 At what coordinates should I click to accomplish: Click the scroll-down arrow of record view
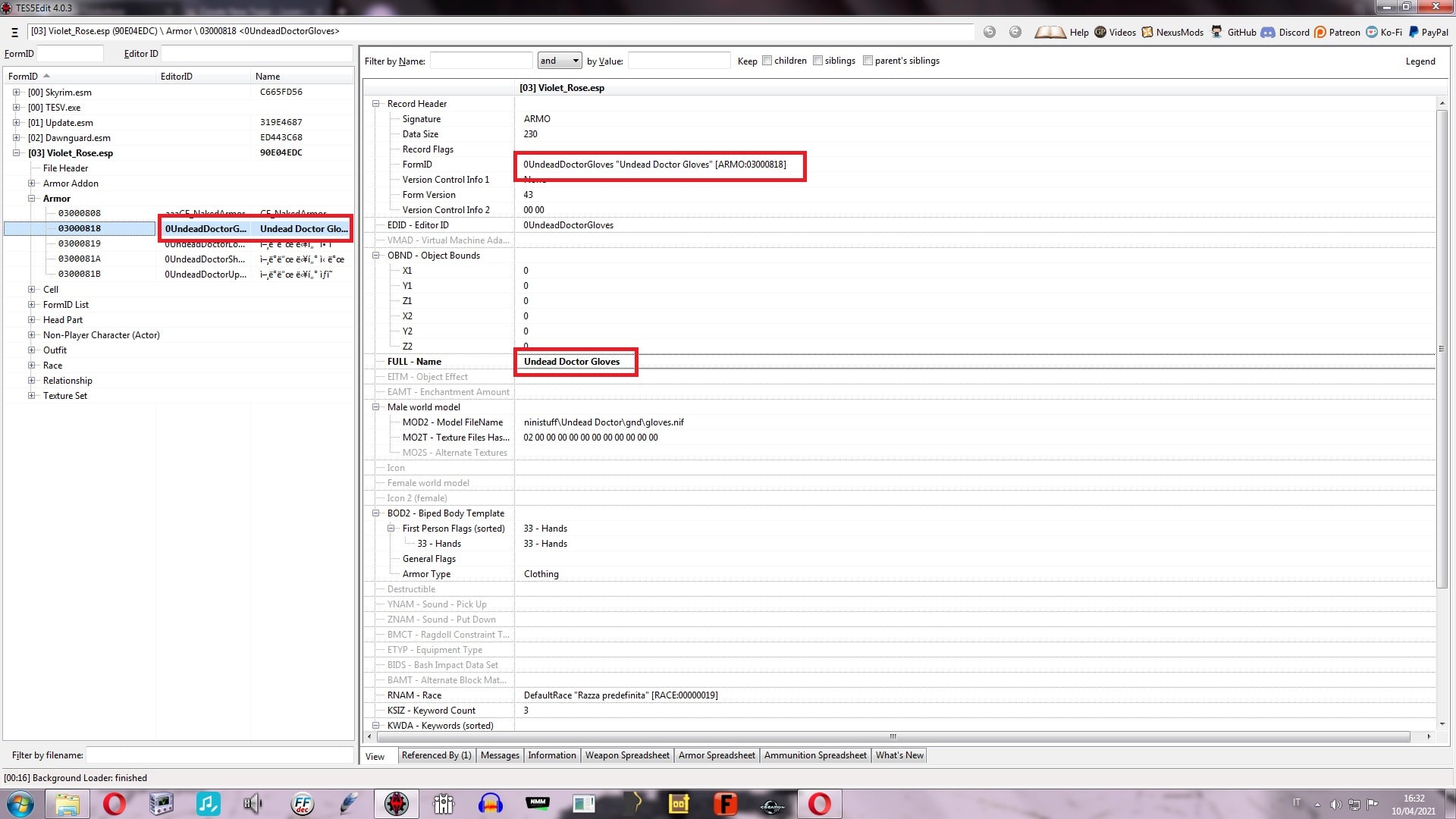click(1442, 724)
